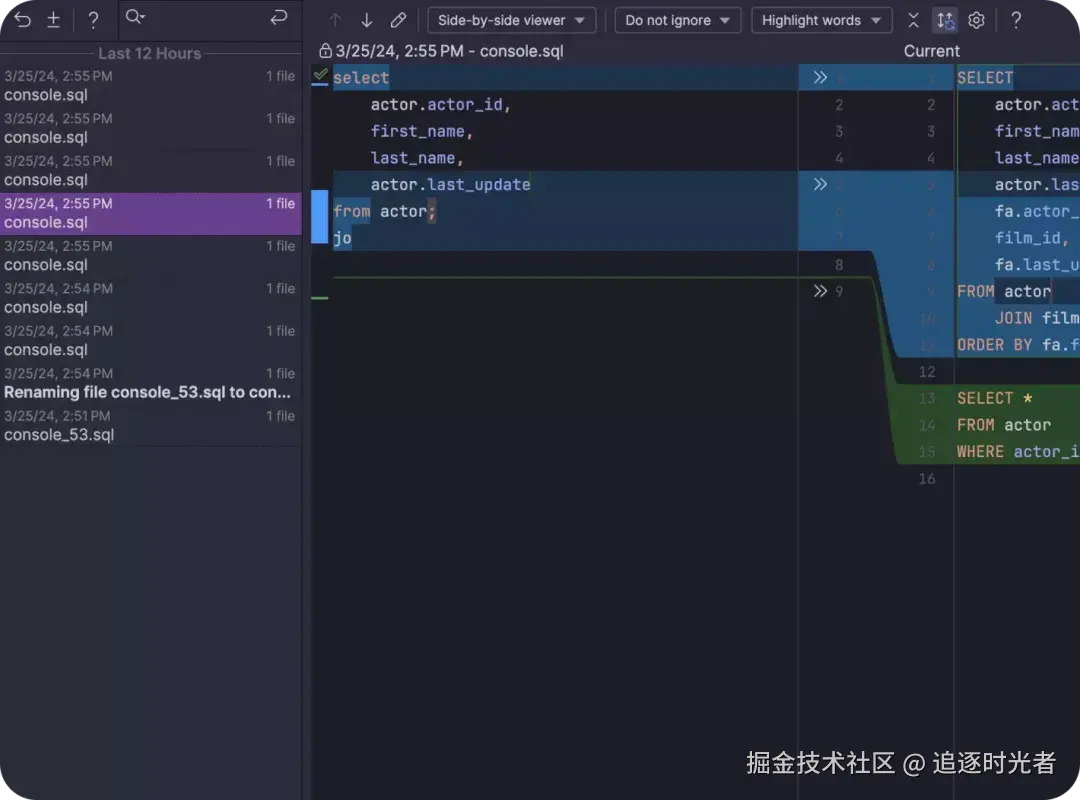Viewport: 1080px width, 800px height.
Task: Open the Highlight words dropdown
Action: click(820, 20)
